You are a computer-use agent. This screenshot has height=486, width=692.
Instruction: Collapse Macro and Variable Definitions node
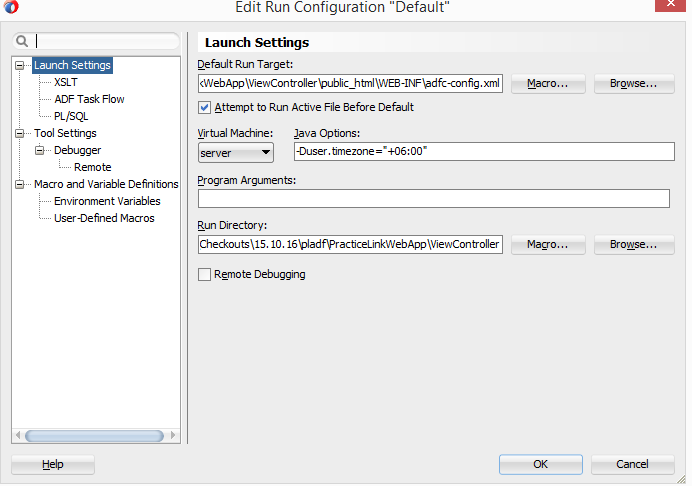point(19,184)
